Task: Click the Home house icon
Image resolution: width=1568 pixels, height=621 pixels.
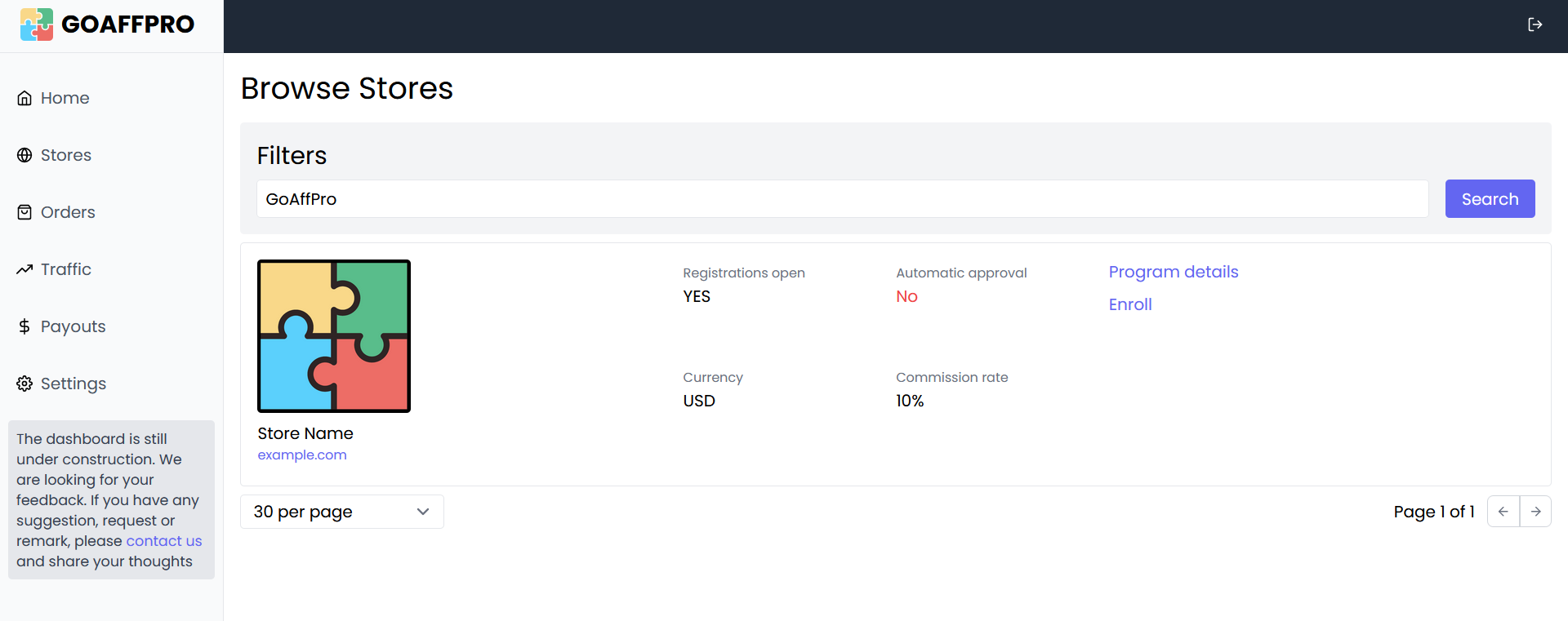Action: click(x=24, y=98)
